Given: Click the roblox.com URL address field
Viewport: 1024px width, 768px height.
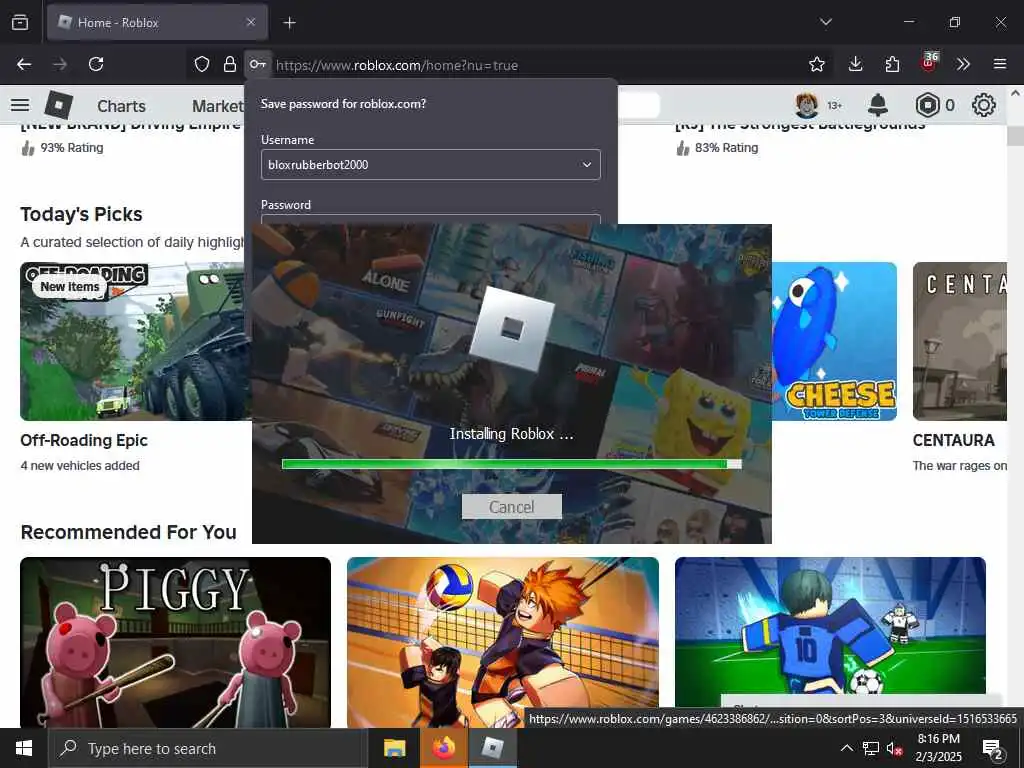Looking at the screenshot, I should [397, 65].
